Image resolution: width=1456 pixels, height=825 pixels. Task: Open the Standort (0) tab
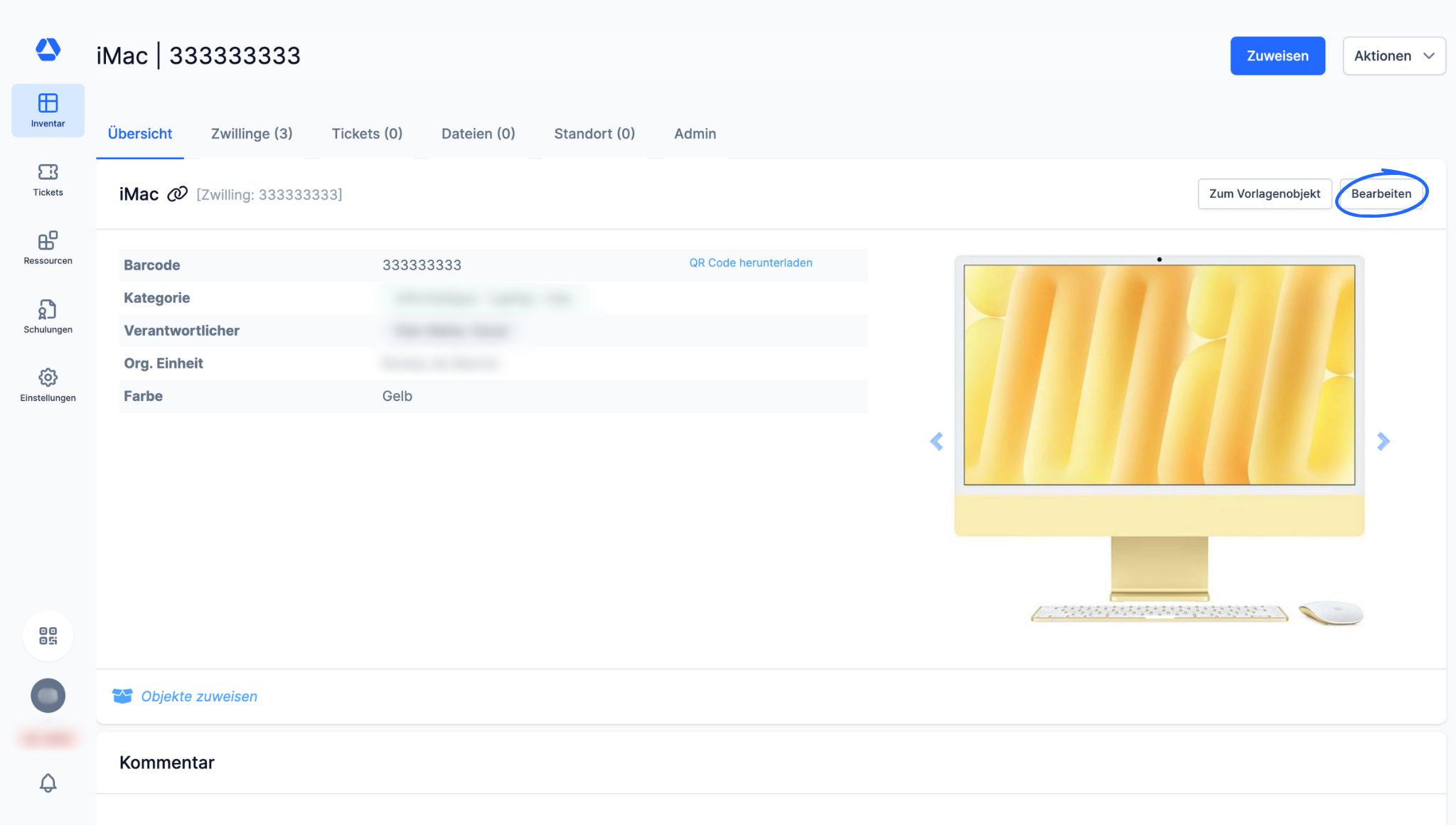pyautogui.click(x=594, y=134)
